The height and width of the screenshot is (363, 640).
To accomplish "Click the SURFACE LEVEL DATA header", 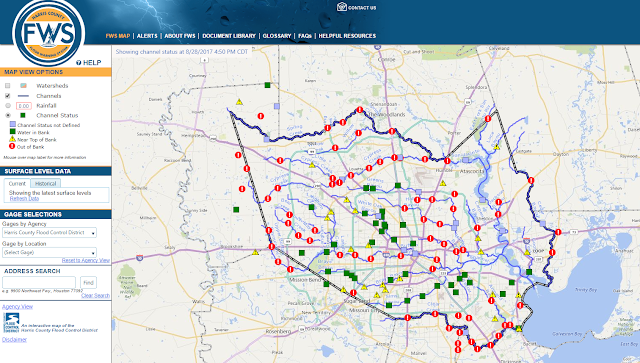I will click(x=56, y=171).
